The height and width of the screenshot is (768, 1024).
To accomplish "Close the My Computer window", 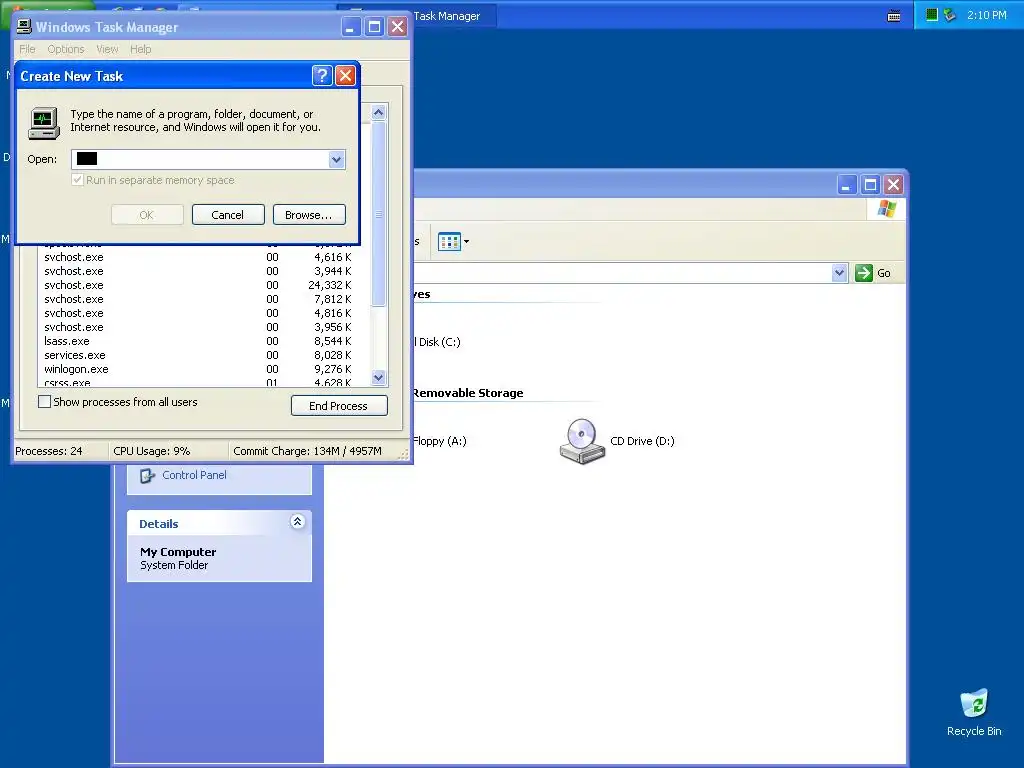I will [x=893, y=185].
